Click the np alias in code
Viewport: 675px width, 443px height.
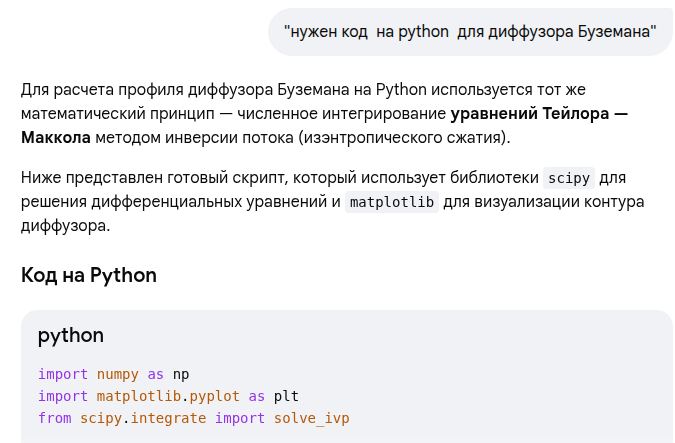pyautogui.click(x=181, y=374)
